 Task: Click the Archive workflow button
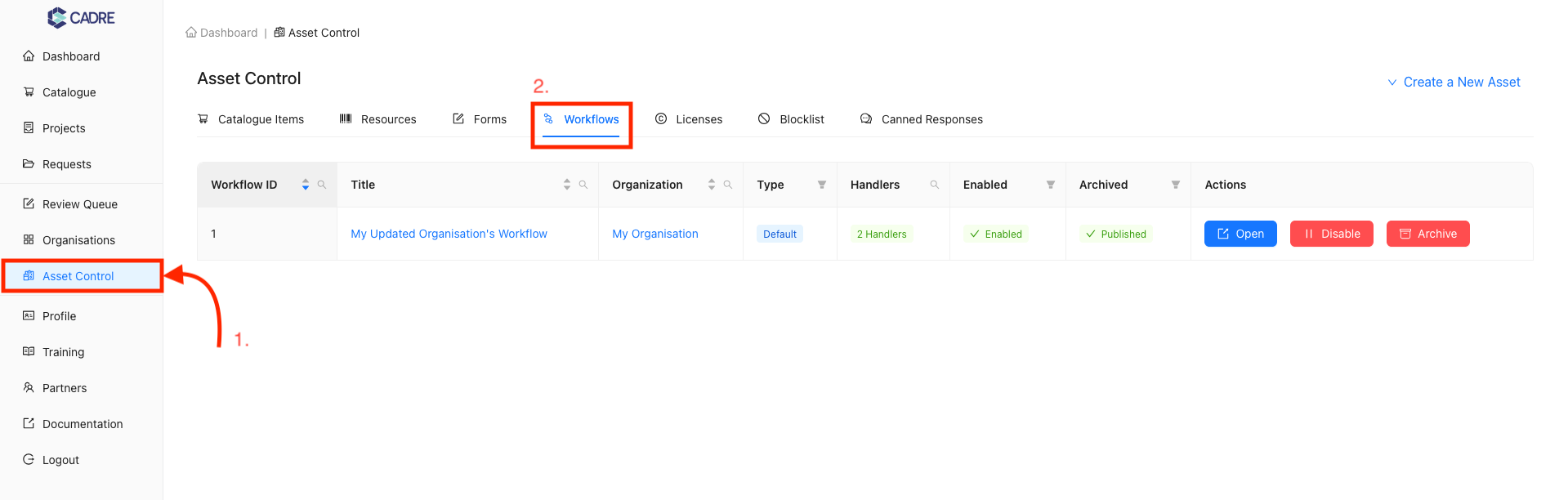coord(1428,234)
